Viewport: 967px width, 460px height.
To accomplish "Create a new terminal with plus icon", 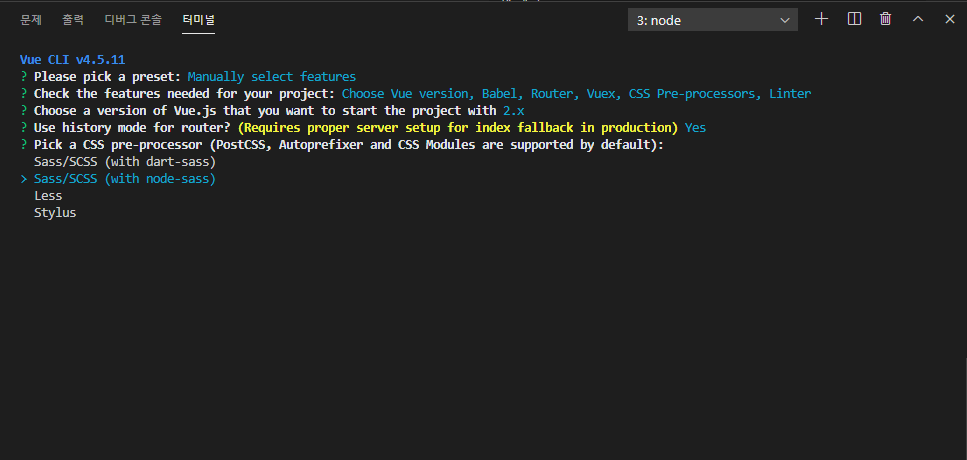I will coord(821,19).
